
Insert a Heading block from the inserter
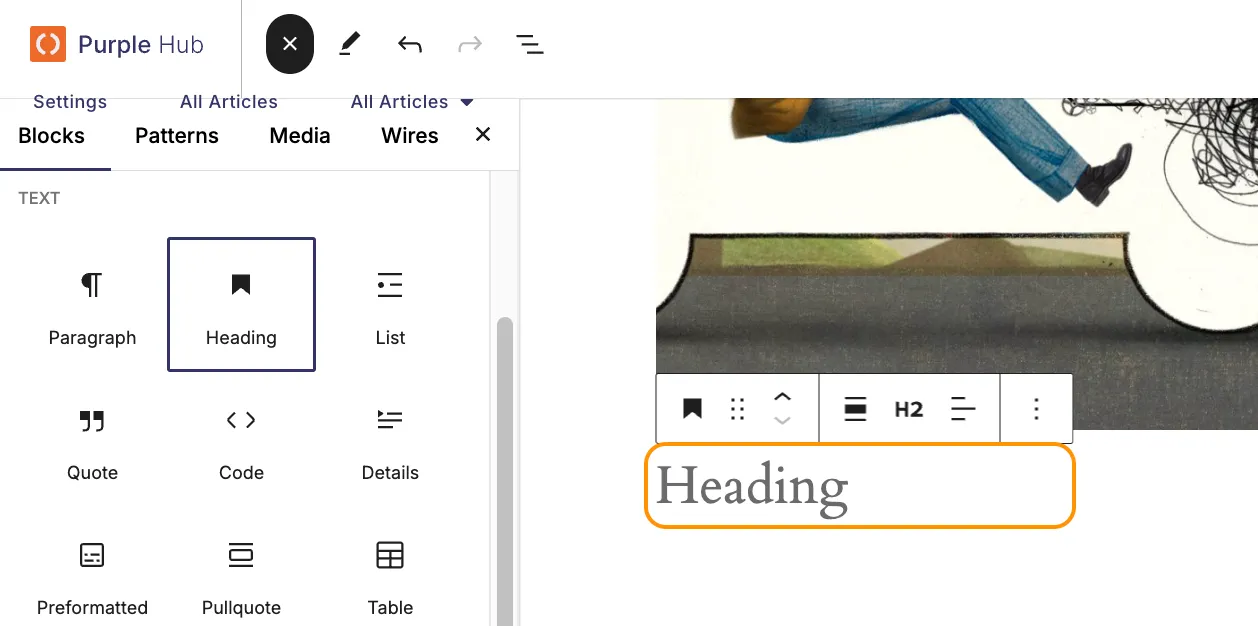[241, 304]
